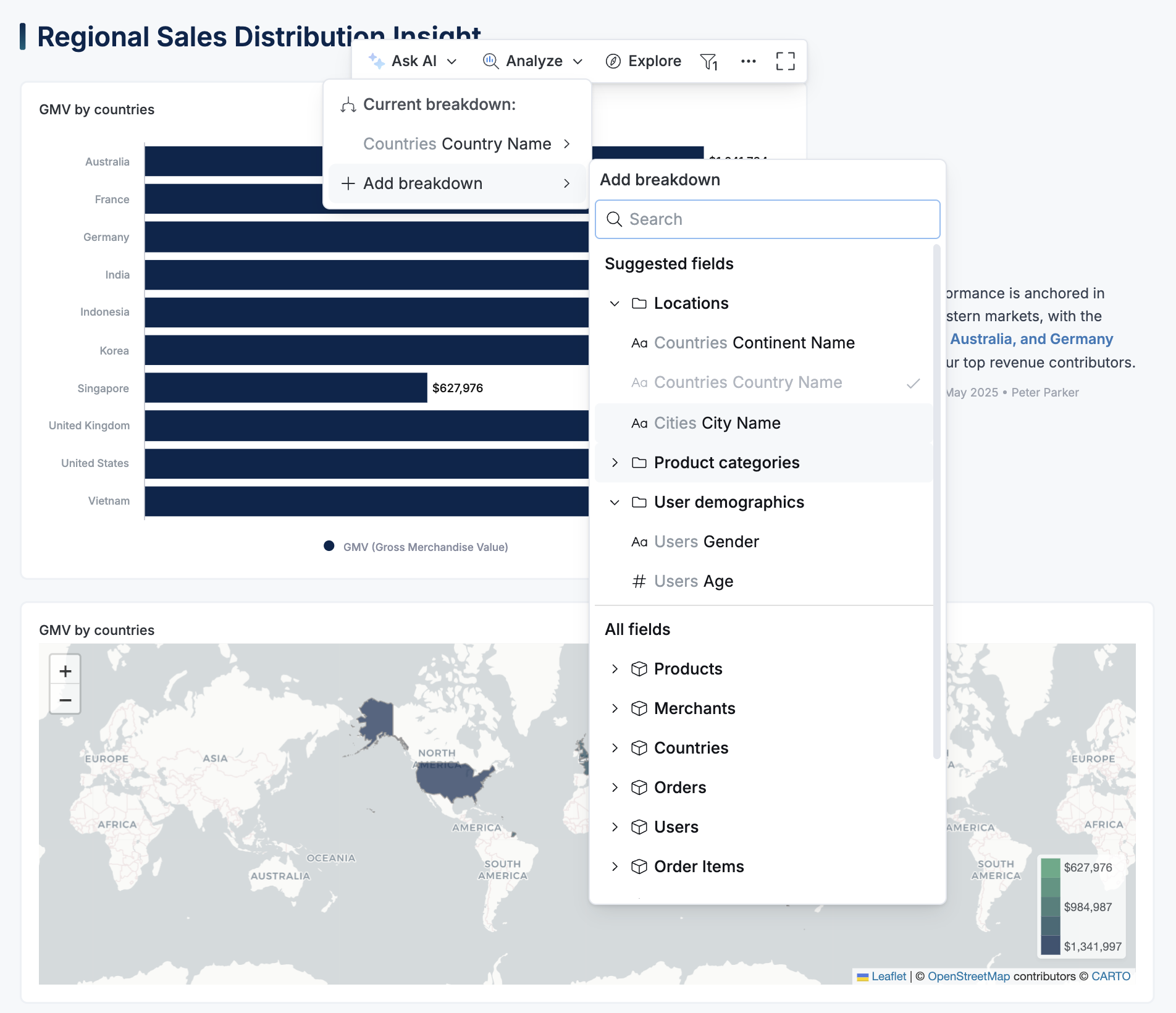Click the Search field in Add breakdown
The height and width of the screenshot is (1013, 1176).
pos(767,219)
